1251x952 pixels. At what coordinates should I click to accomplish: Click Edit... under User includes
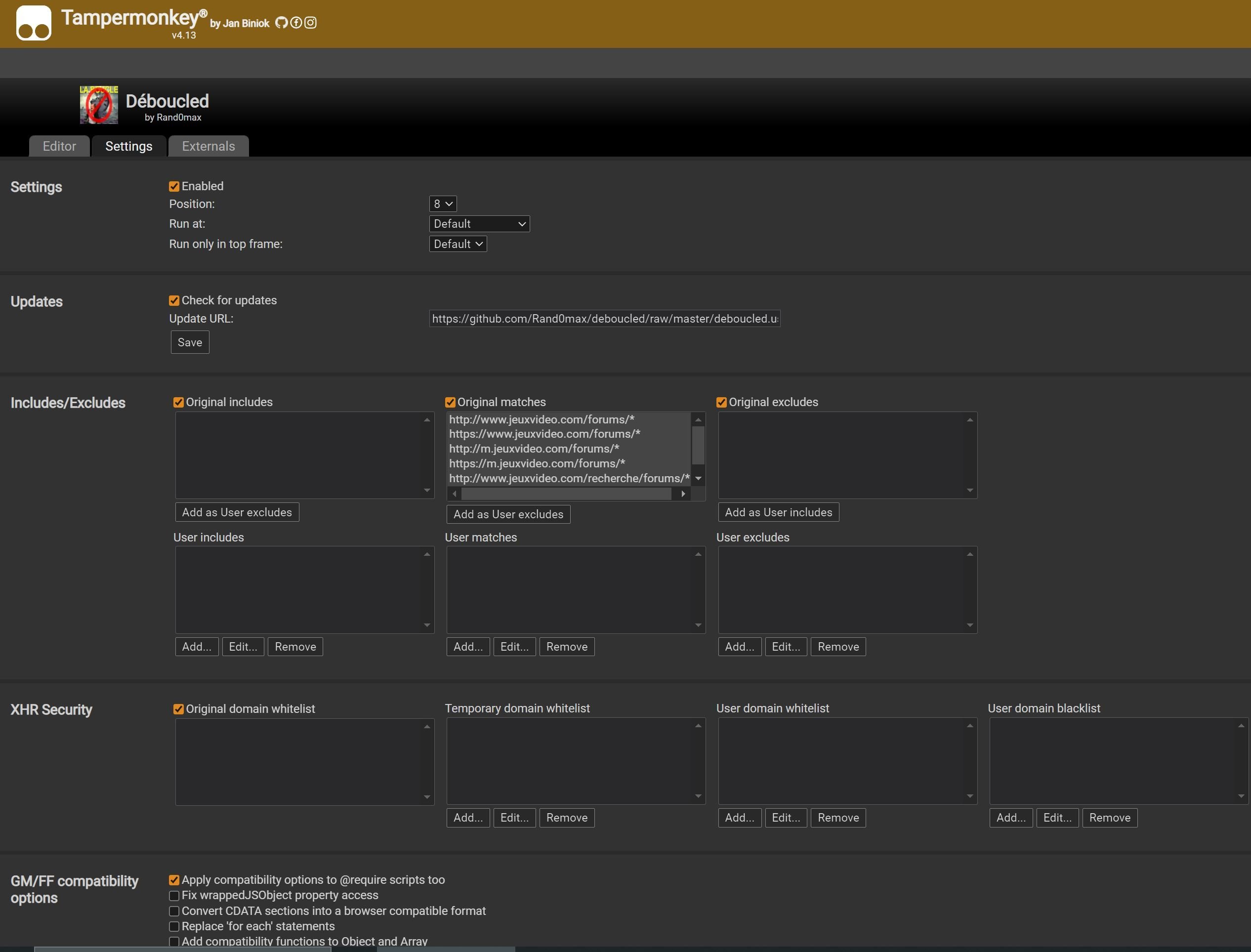(243, 647)
